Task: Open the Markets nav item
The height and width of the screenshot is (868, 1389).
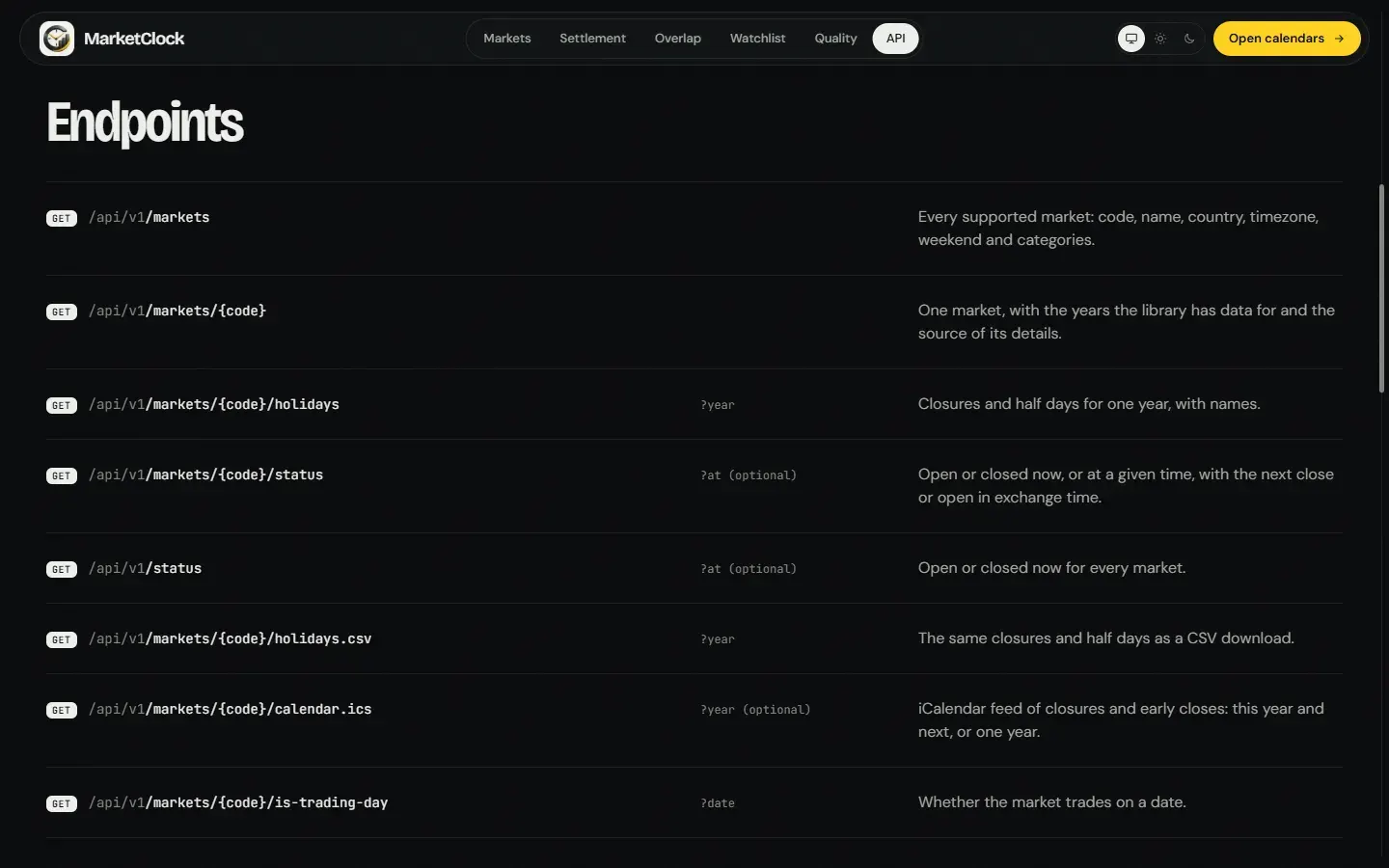Action: point(507,39)
